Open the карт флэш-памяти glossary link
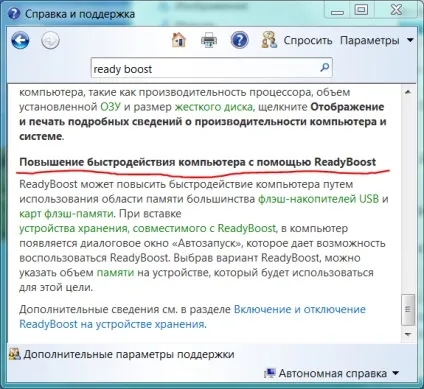 click(66, 214)
